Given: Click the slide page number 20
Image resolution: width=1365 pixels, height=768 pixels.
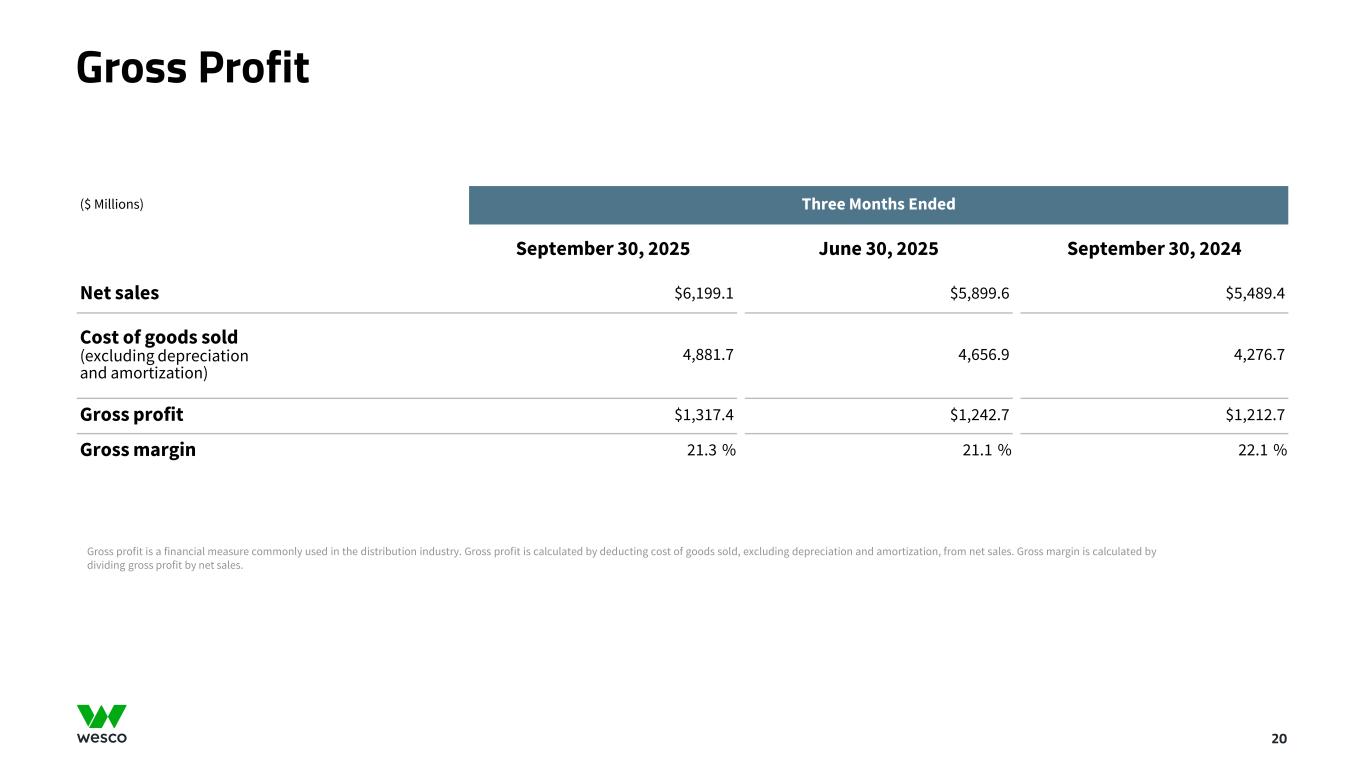Looking at the screenshot, I should click(x=1279, y=739).
